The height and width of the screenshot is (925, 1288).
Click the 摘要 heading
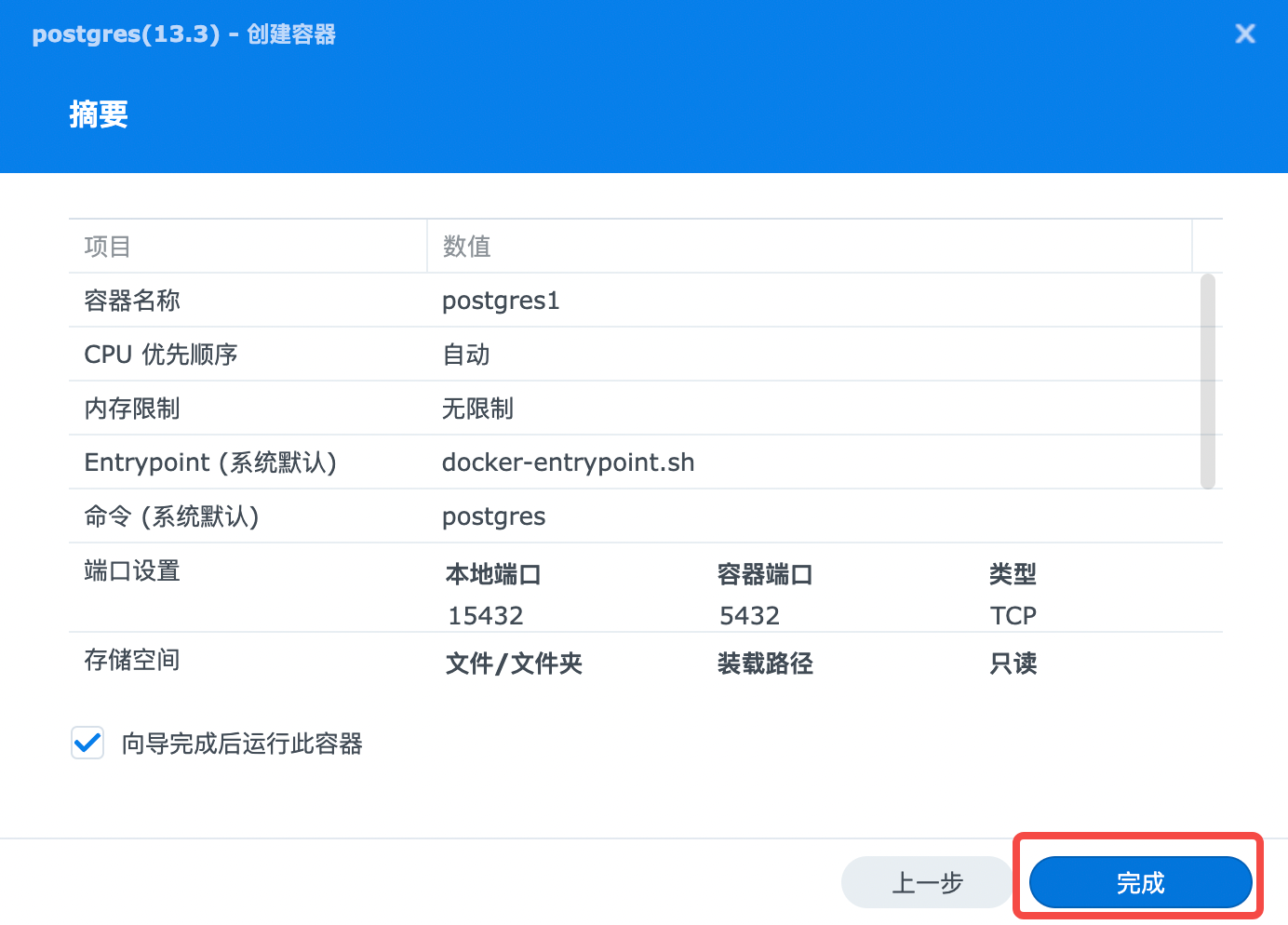99,114
